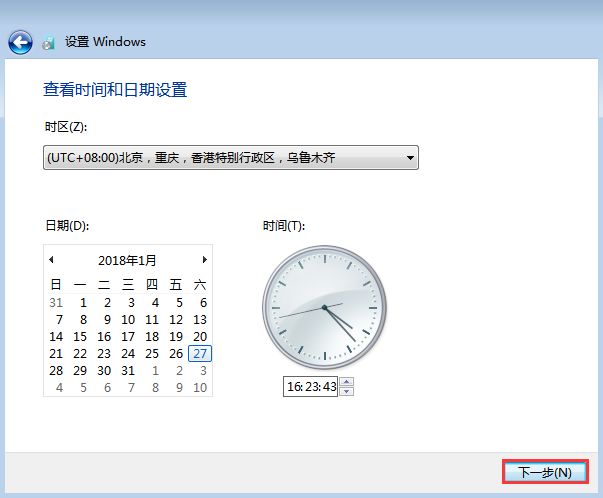This screenshot has width=603, height=498.
Task: Select January 15 in the calendar
Action: (80, 336)
